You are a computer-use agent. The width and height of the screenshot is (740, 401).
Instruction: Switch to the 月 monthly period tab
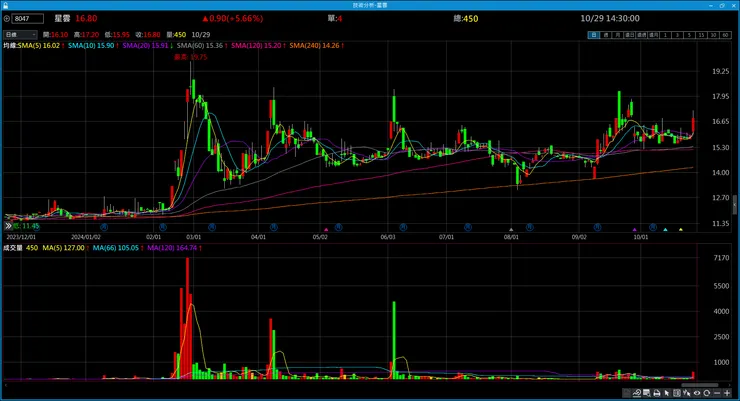click(618, 35)
